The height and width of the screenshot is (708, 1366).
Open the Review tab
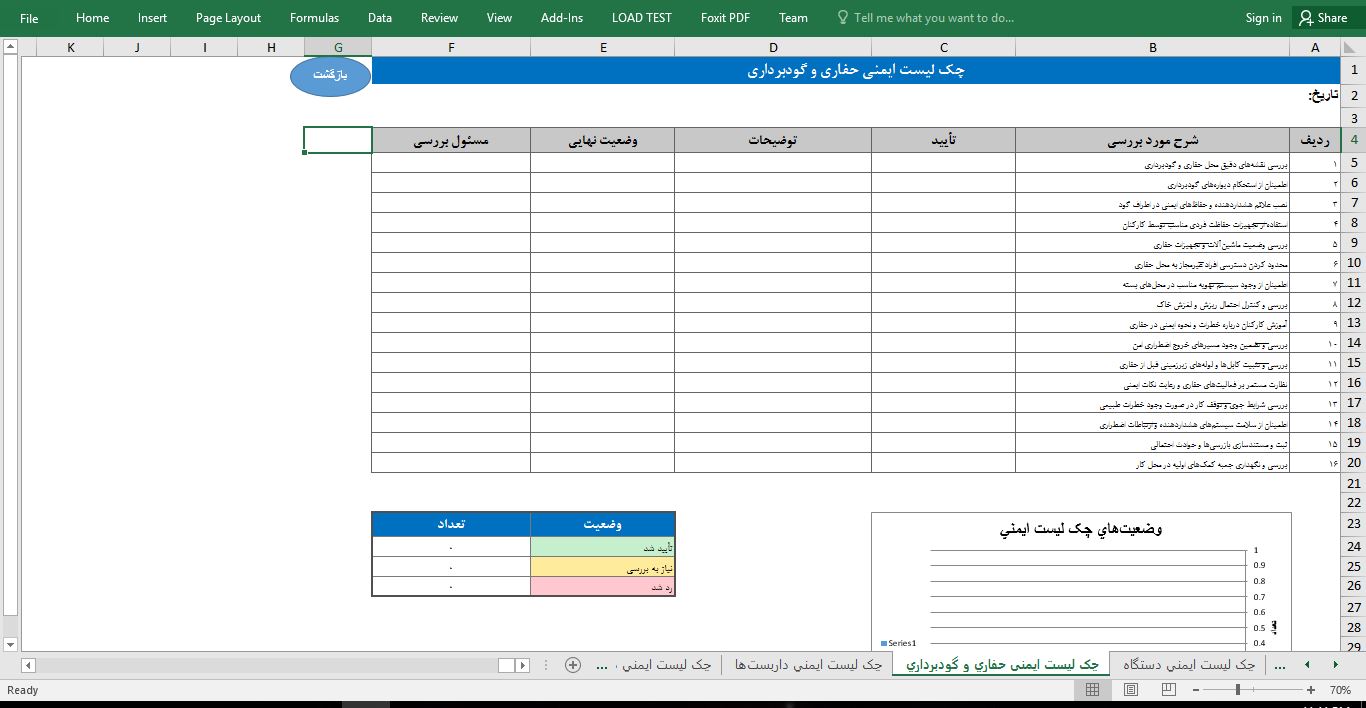tap(439, 18)
